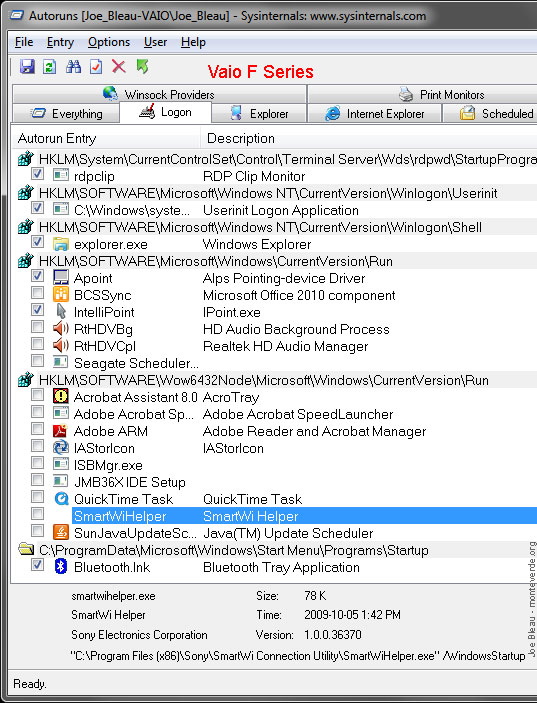
Task: Select the SmartWi Helper highlighted row
Action: point(304,516)
